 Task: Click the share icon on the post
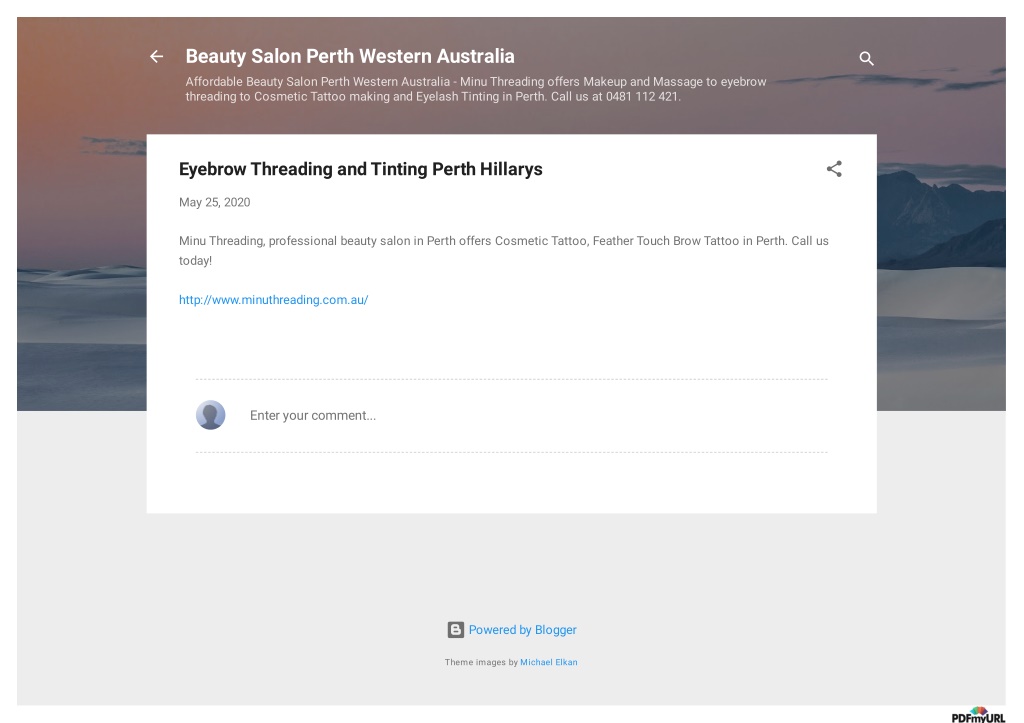(x=834, y=169)
